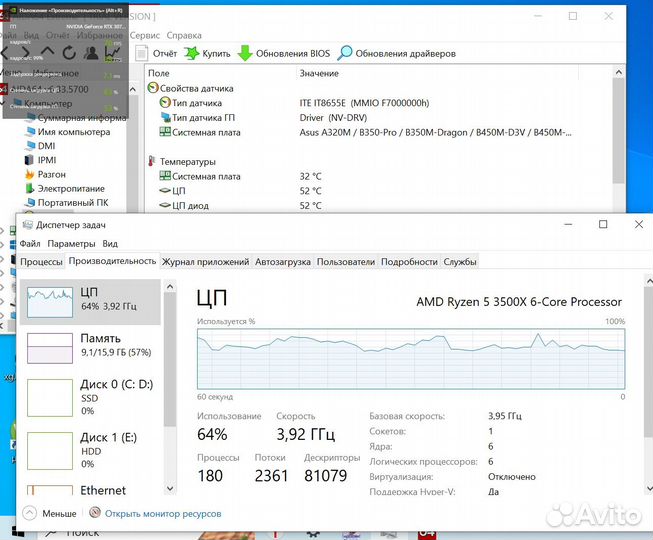Click the Температуры group heading in AIDA64
Image resolution: width=653 pixels, height=540 pixels.
182,162
